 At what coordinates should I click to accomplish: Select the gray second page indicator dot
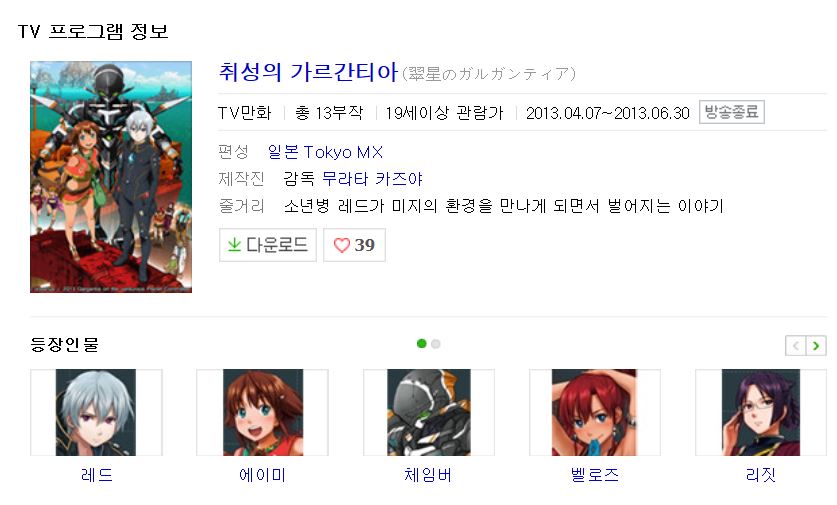pos(436,344)
